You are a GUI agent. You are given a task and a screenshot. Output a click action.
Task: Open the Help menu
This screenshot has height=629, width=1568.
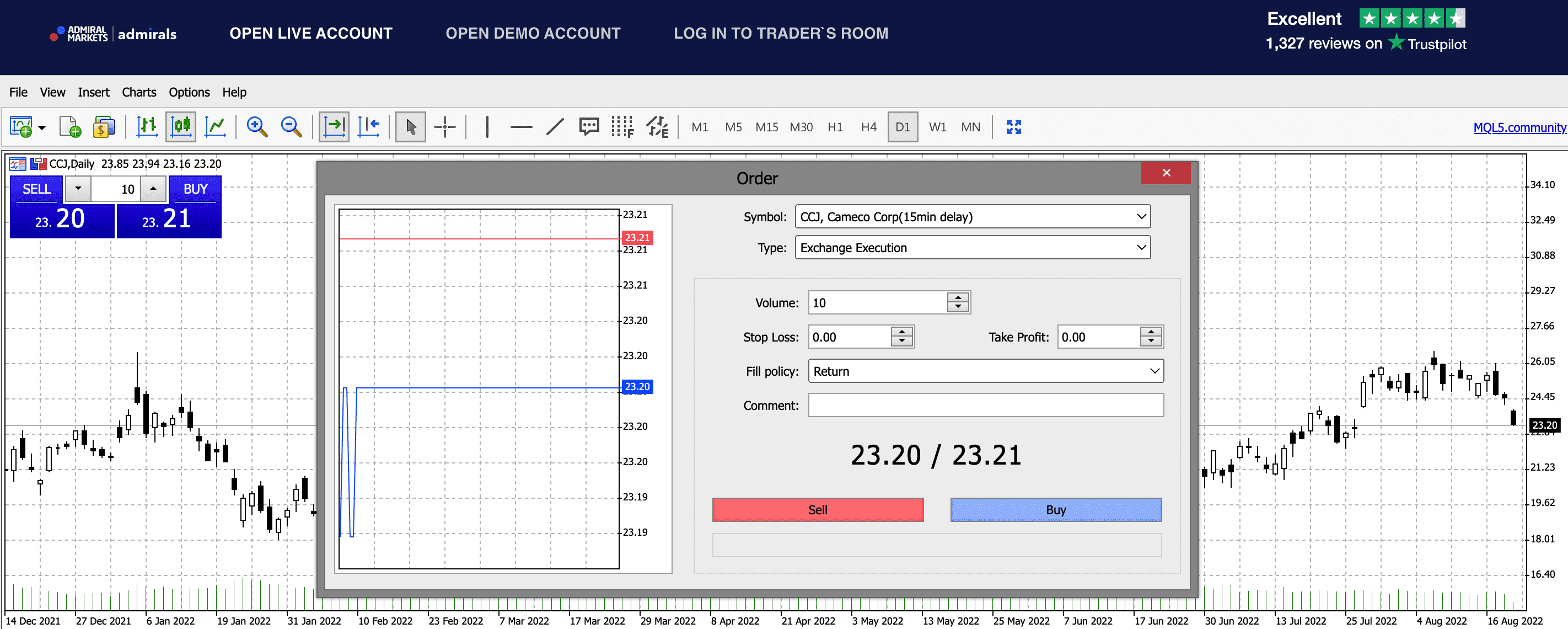[x=234, y=92]
